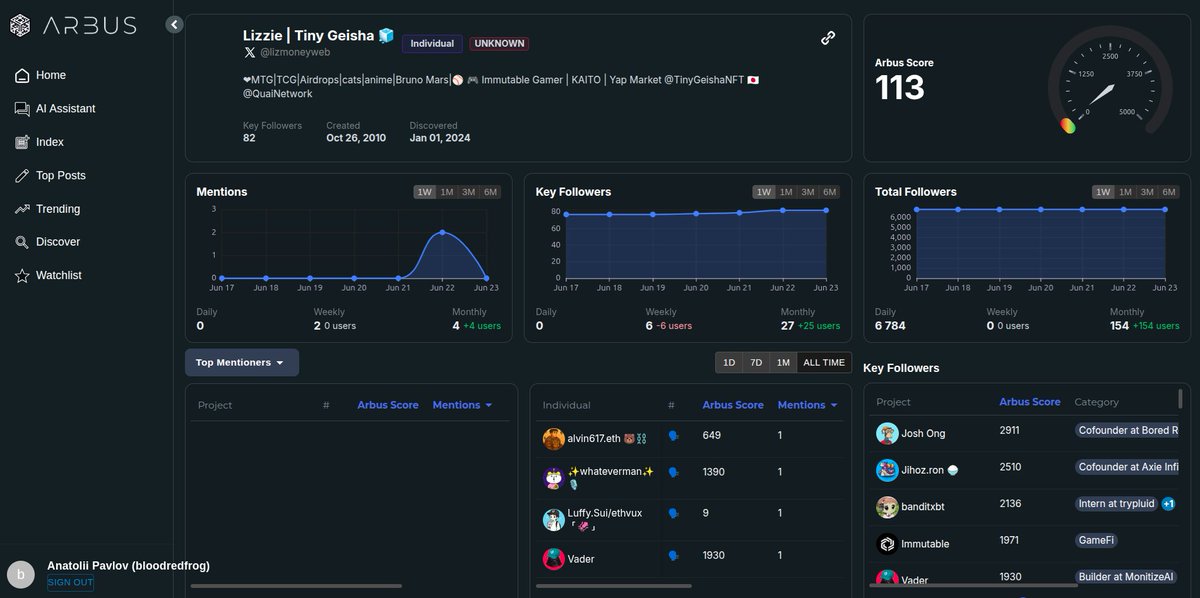Click the Arbus cube logo icon
The width and height of the screenshot is (1200, 598).
[20, 25]
